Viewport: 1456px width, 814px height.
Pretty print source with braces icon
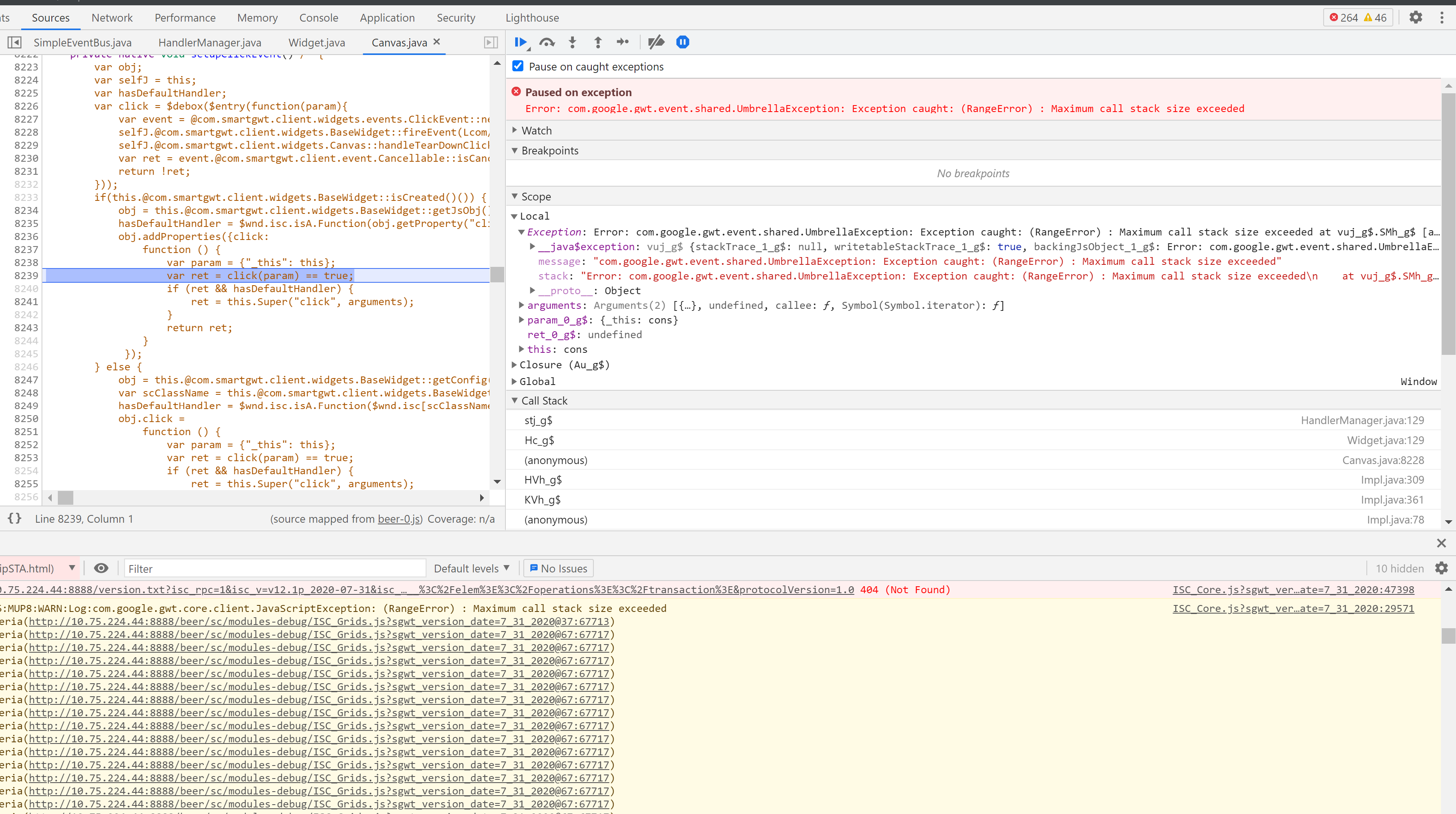point(15,518)
